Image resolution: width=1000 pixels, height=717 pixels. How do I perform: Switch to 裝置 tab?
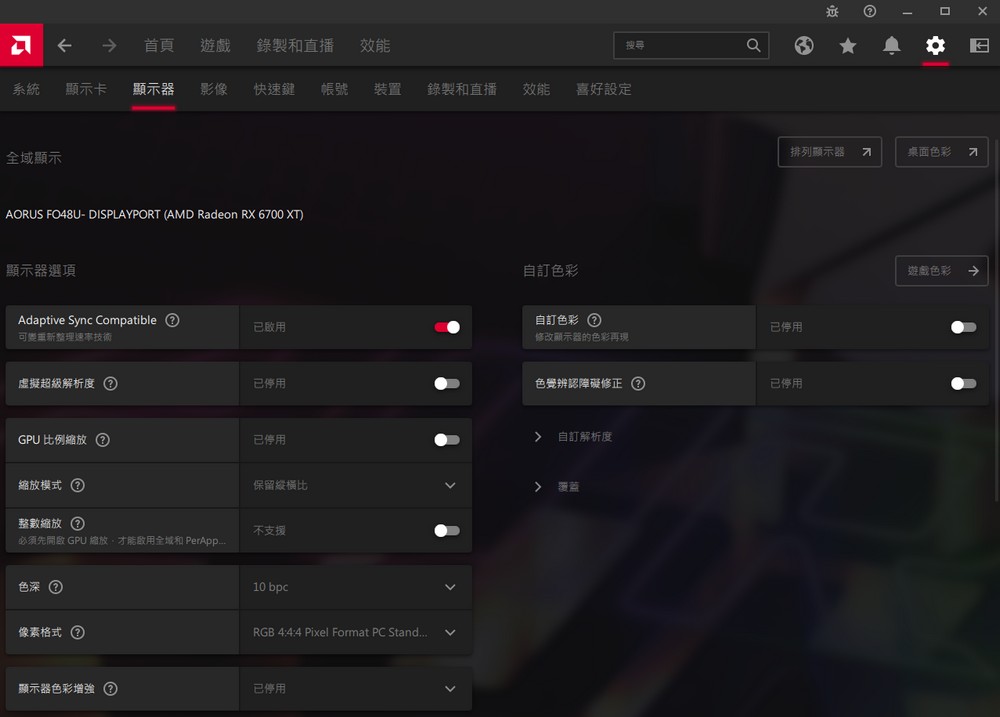tap(388, 89)
